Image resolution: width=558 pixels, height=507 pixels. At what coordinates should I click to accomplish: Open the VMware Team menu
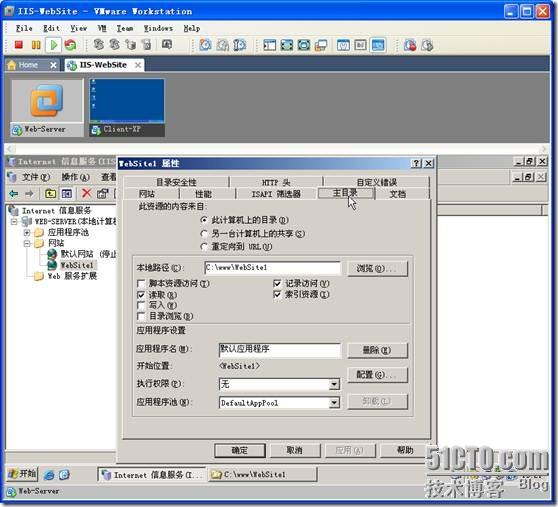(x=125, y=28)
